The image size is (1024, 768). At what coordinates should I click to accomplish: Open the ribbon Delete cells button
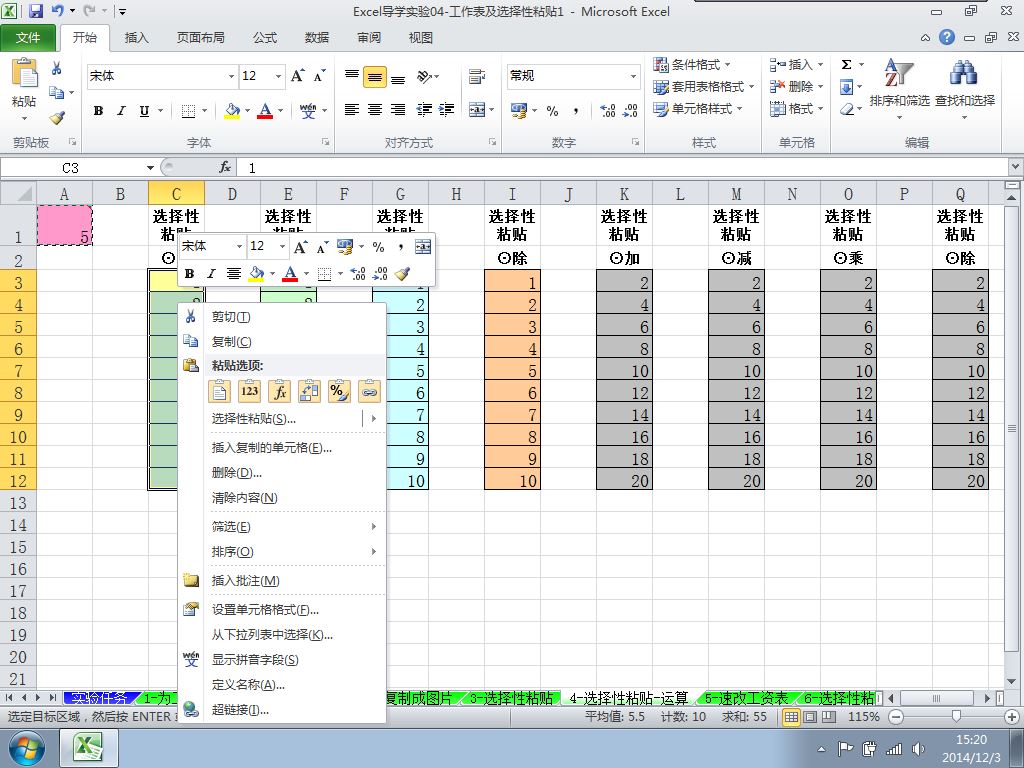tap(796, 86)
